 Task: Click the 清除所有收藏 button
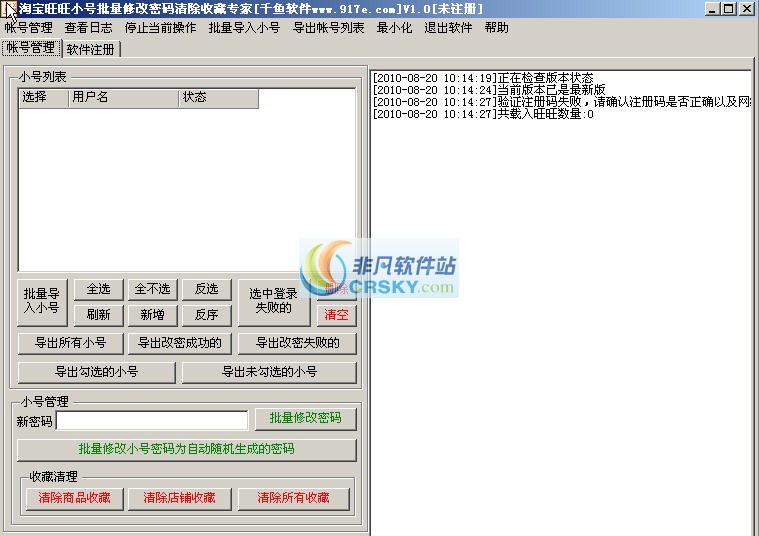click(x=293, y=498)
